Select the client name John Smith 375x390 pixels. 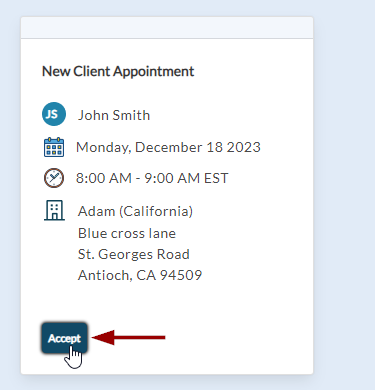coord(114,115)
